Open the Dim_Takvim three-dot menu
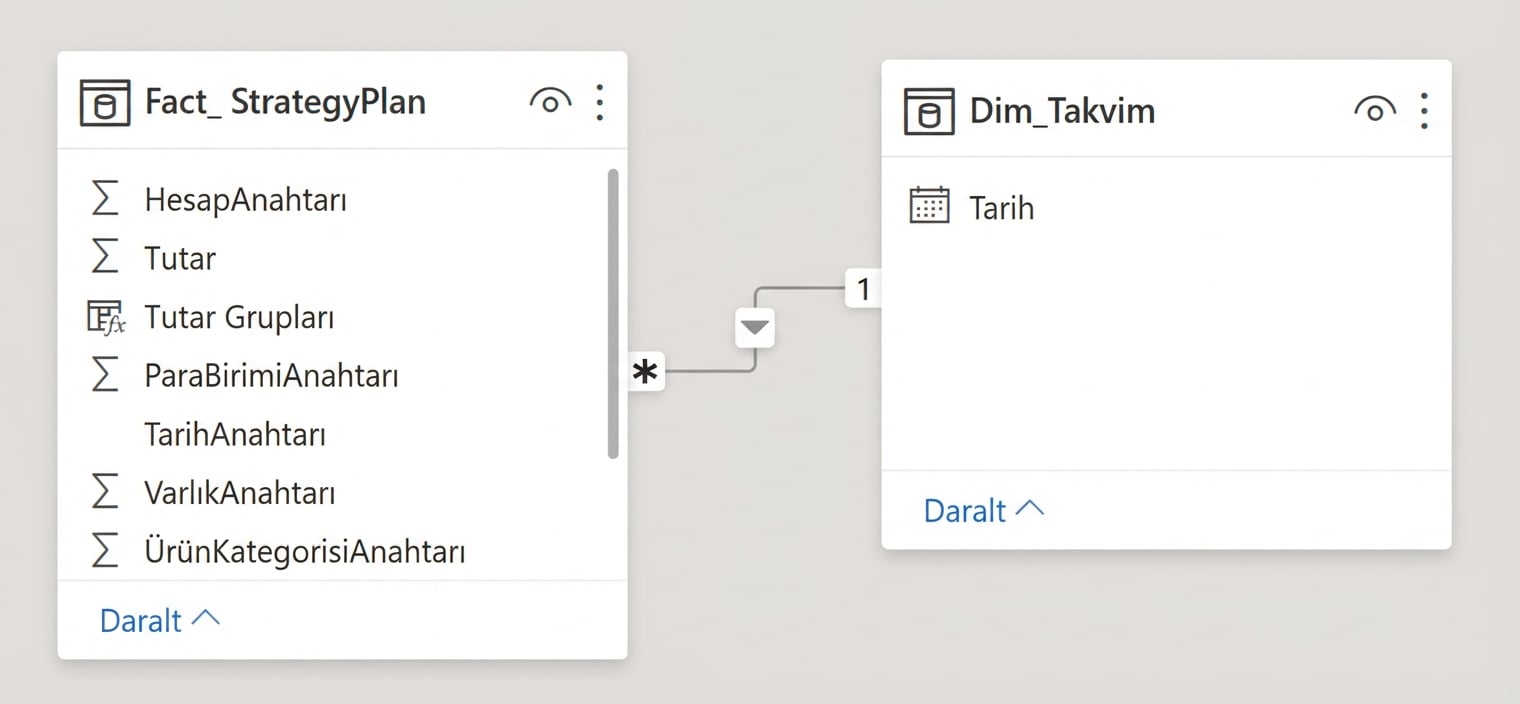The width and height of the screenshot is (1520, 704). tap(1424, 111)
